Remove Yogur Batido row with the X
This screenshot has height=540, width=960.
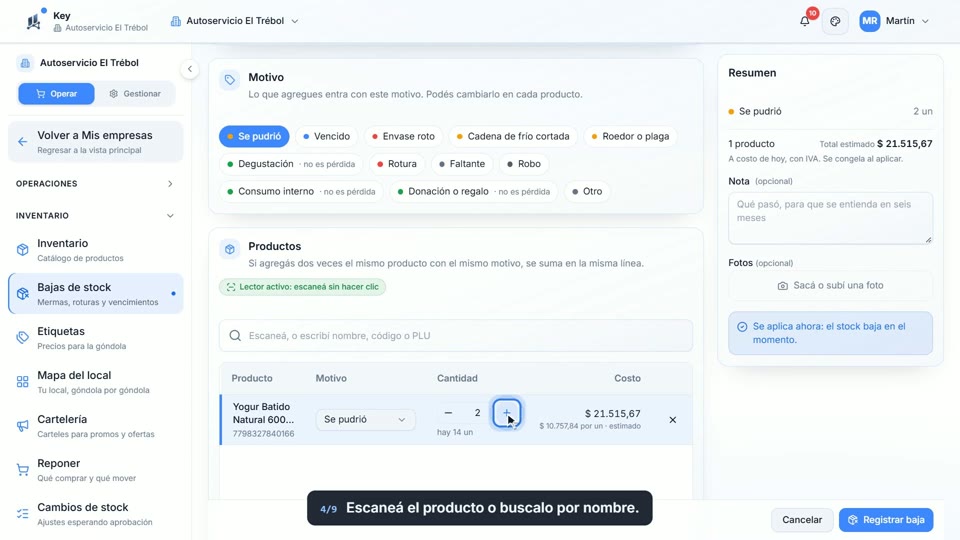pyautogui.click(x=672, y=419)
